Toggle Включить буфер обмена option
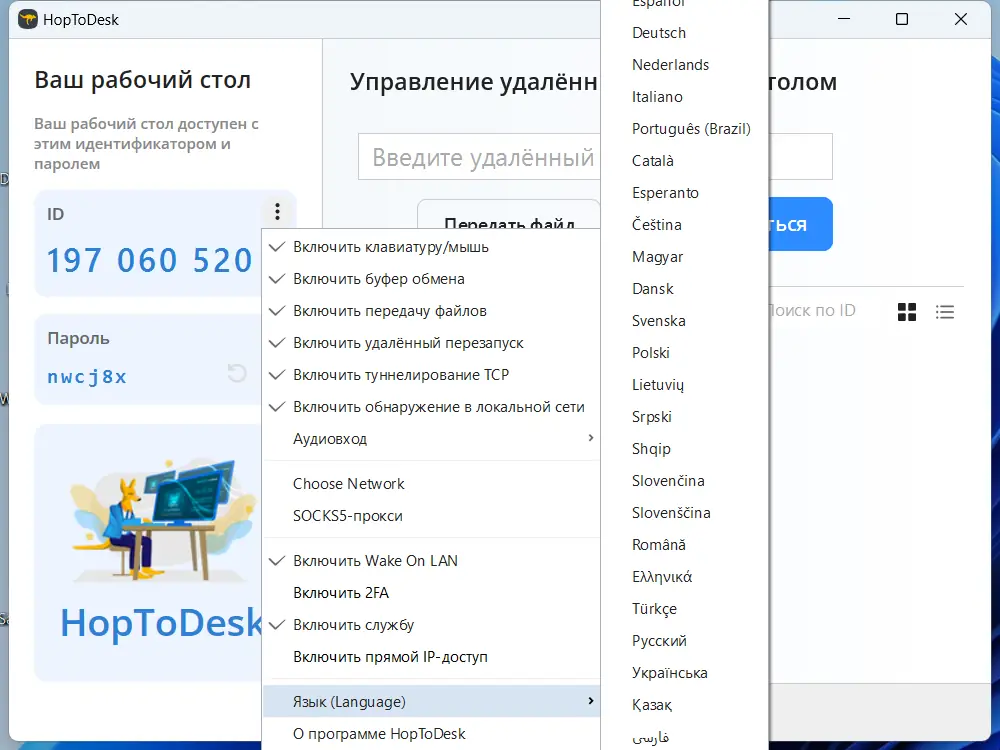This screenshot has height=750, width=1000. pyautogui.click(x=431, y=279)
